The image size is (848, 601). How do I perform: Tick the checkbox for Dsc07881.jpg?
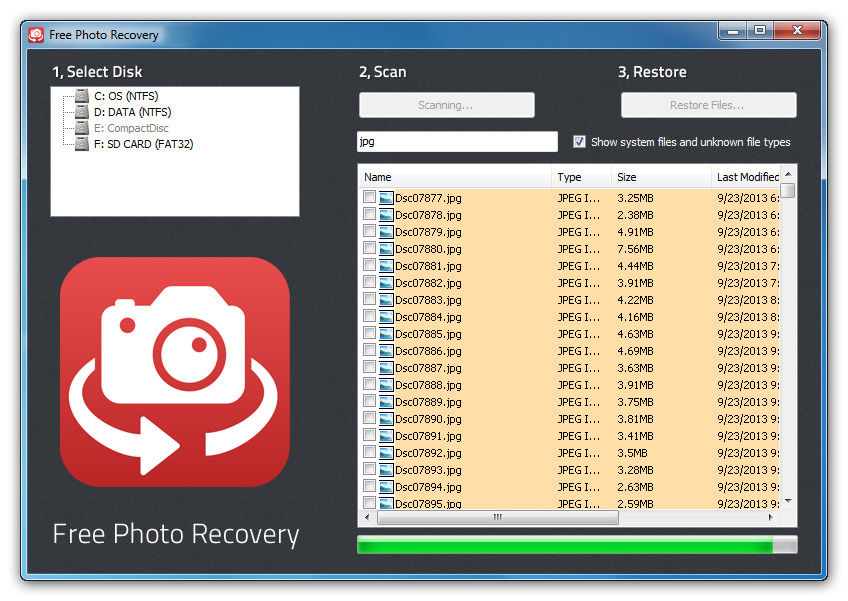369,265
